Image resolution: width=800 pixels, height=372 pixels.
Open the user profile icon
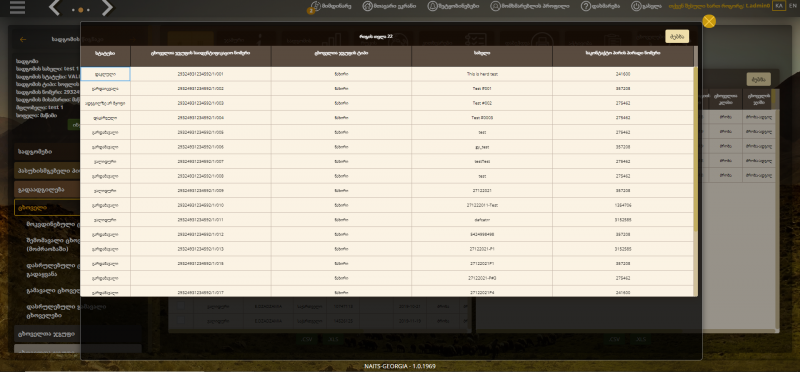tap(495, 6)
